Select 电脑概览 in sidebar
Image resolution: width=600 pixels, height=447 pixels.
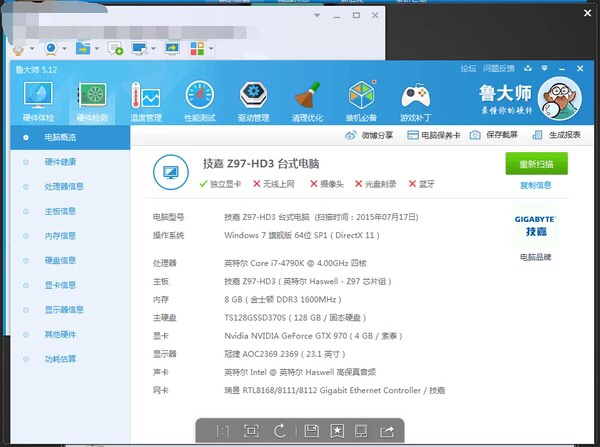70,137
